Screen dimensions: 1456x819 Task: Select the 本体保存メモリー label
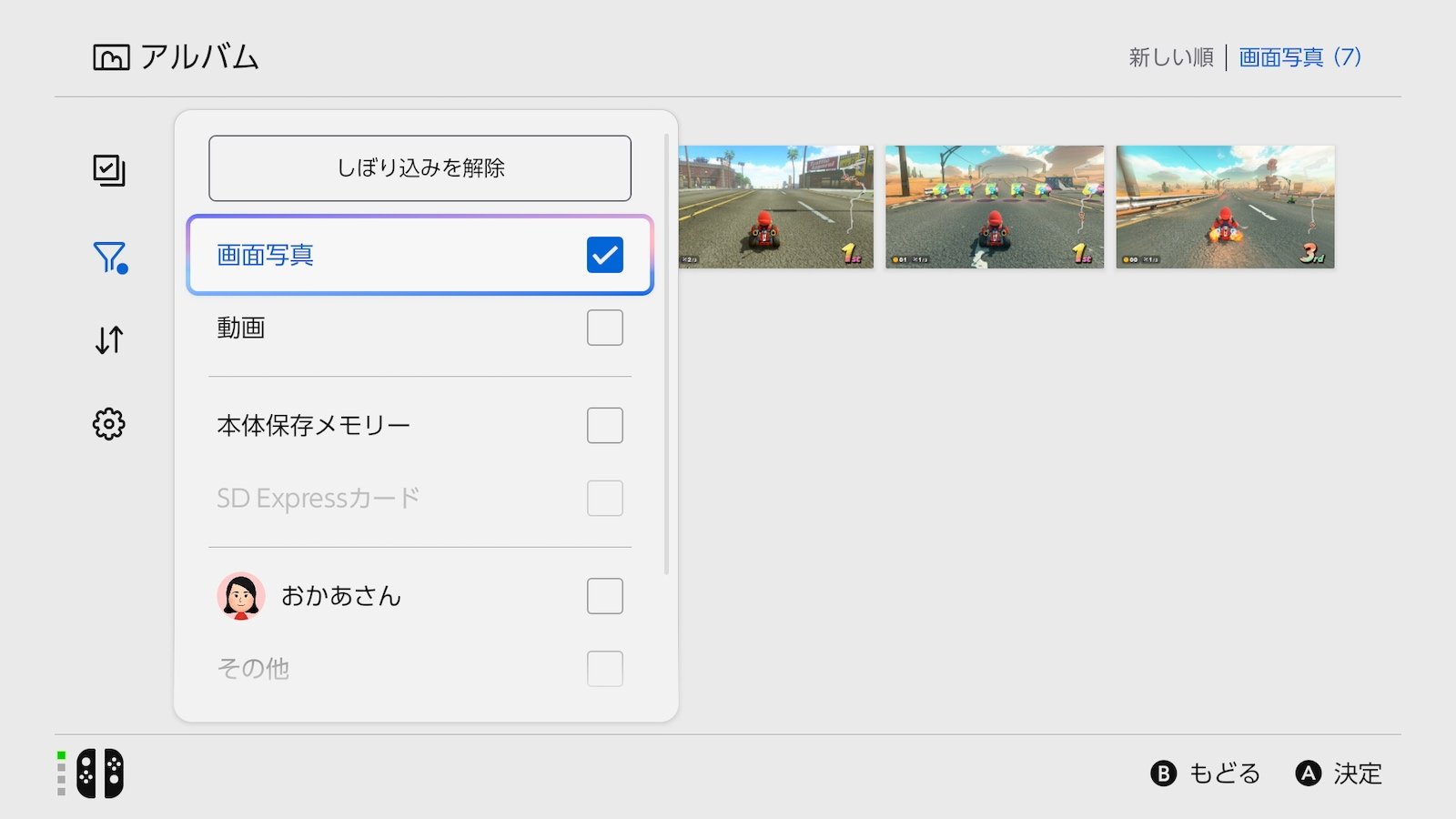(x=314, y=425)
